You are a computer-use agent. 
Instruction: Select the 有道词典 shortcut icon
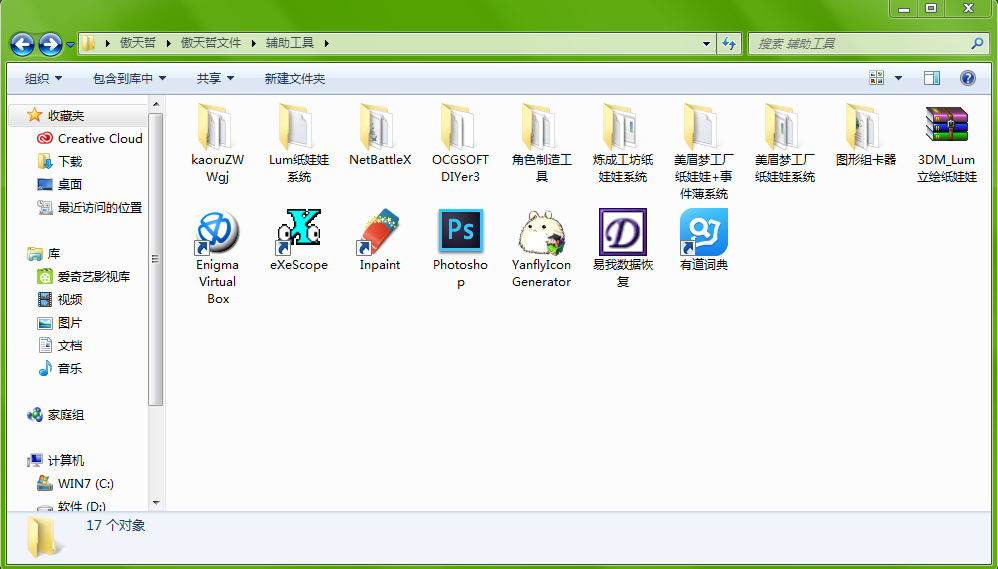[703, 232]
